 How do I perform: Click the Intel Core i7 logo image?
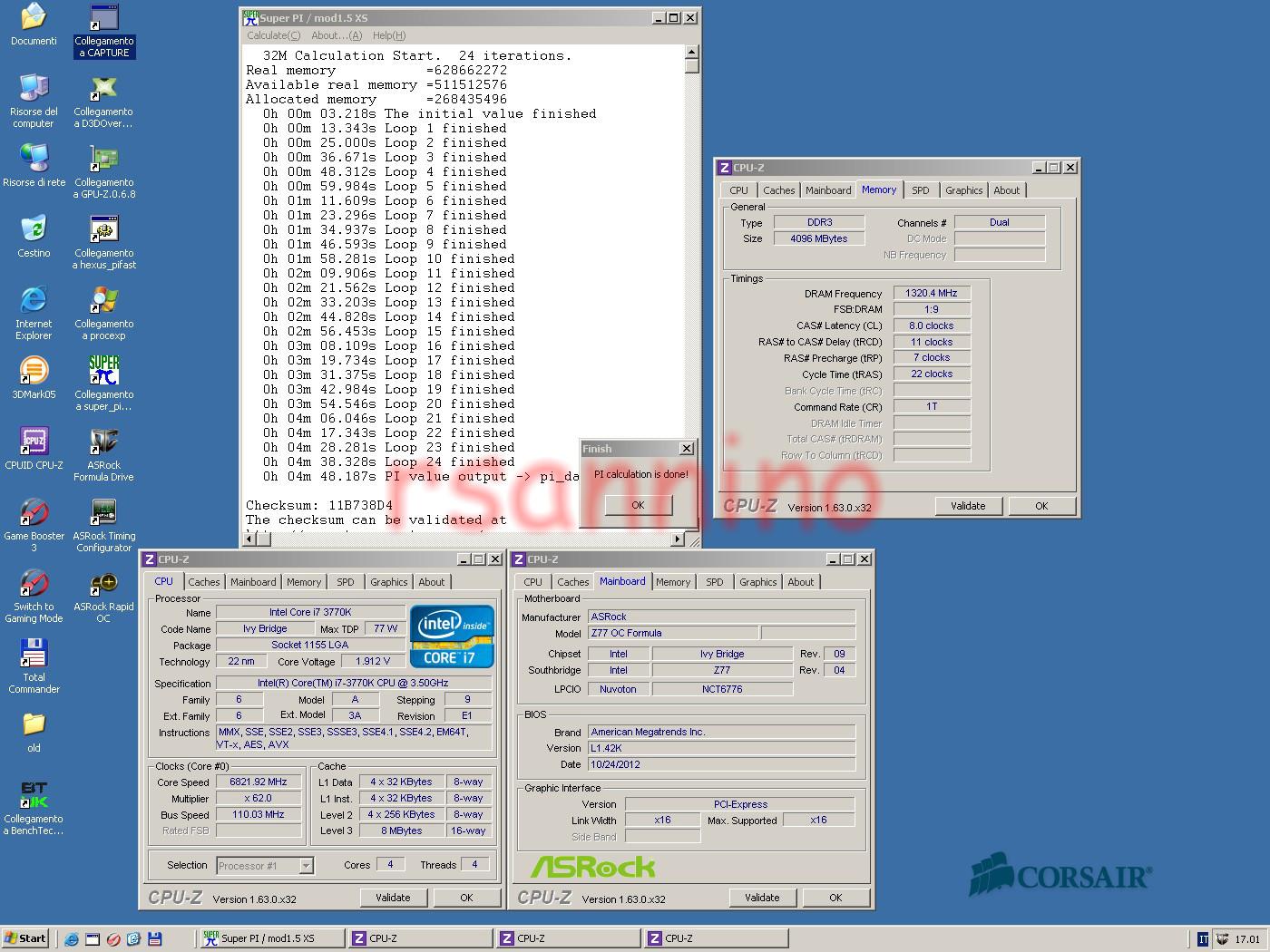[x=452, y=636]
